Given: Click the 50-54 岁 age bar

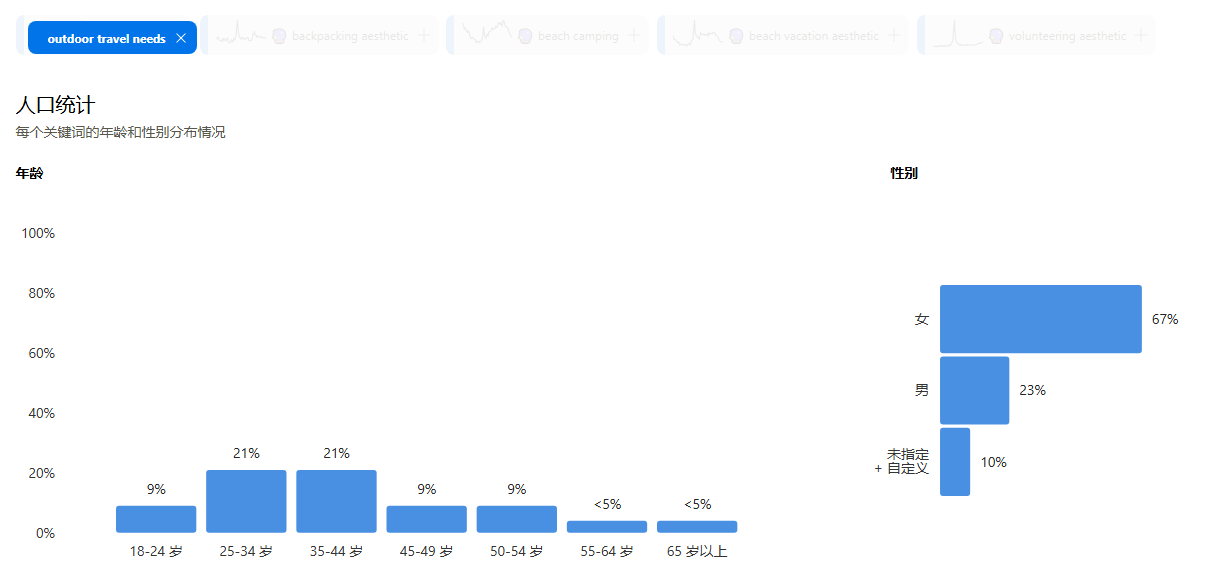Looking at the screenshot, I should click(x=517, y=519).
